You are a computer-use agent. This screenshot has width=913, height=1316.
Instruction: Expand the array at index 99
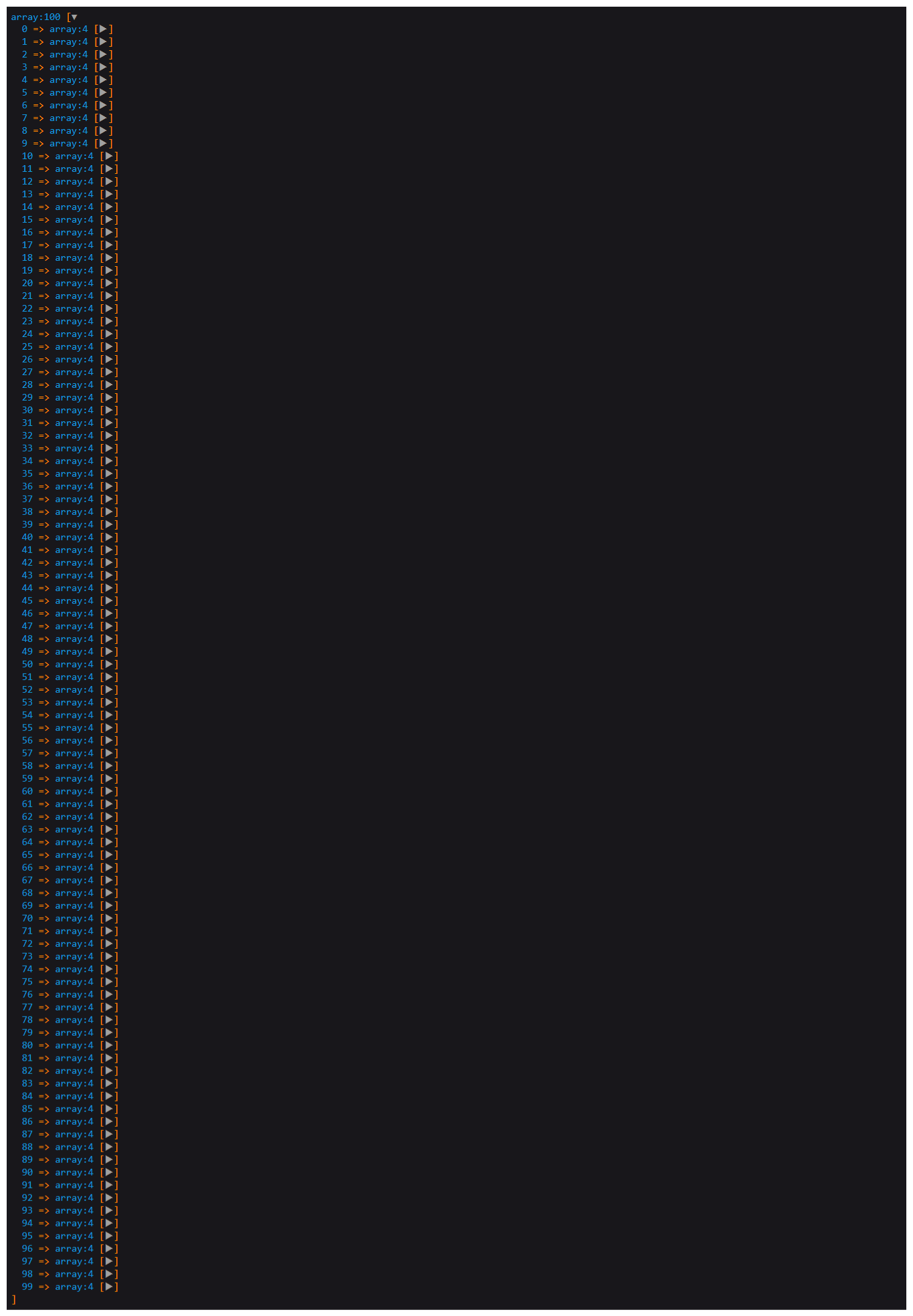[109, 1287]
